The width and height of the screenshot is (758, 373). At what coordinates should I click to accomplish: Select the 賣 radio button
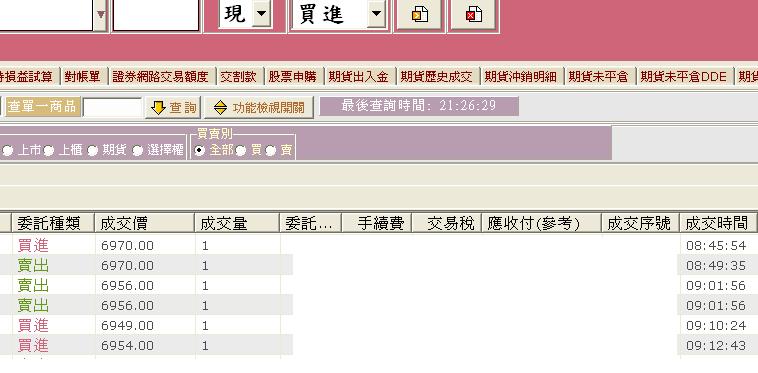(271, 151)
